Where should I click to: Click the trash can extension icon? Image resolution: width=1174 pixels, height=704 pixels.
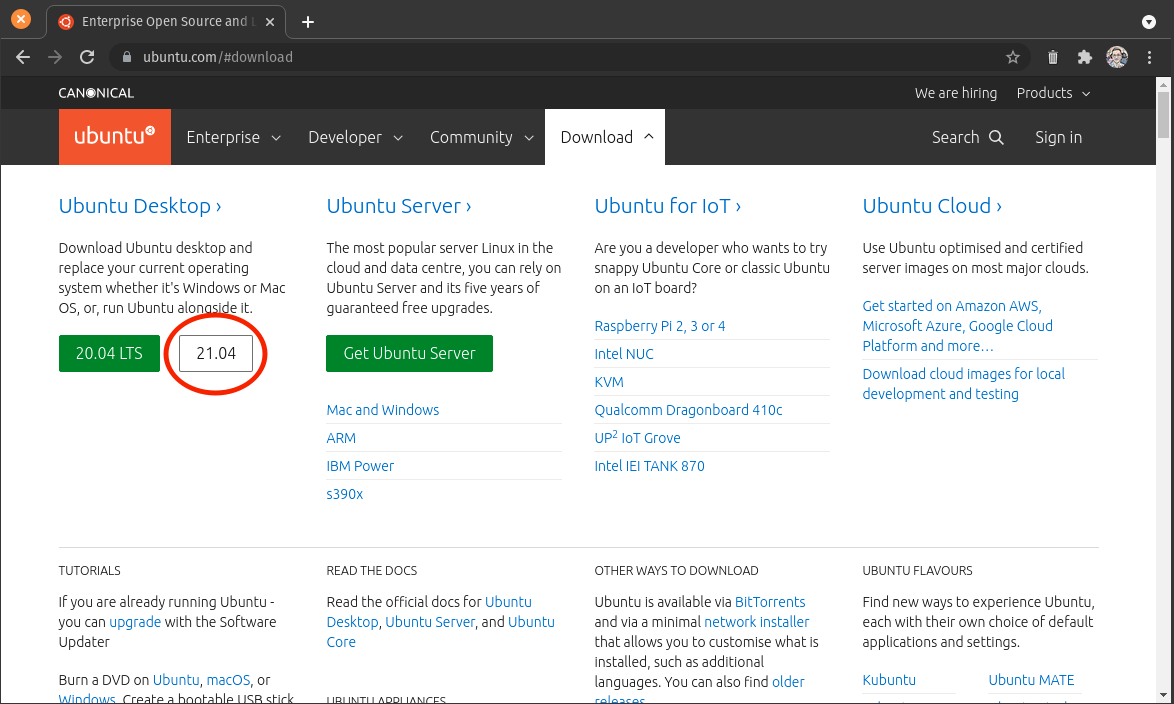1052,57
